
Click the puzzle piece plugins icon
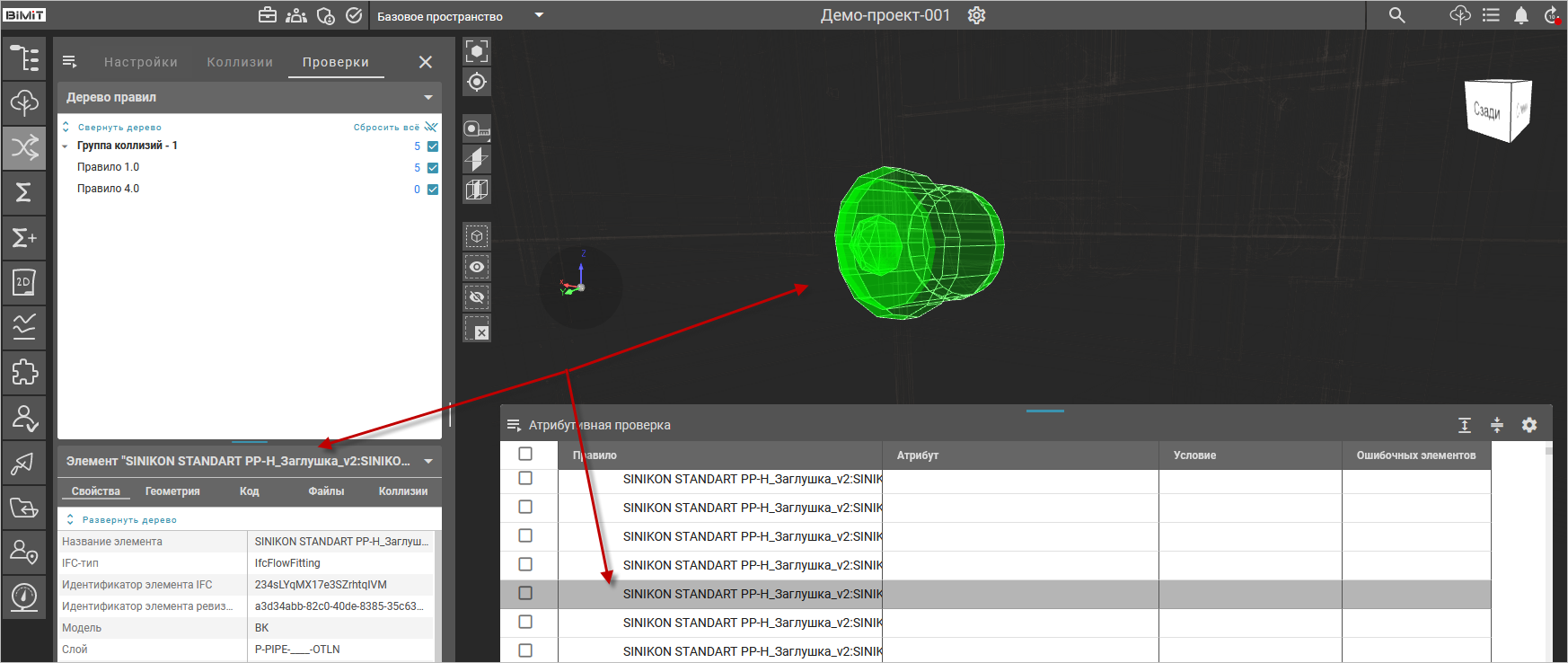point(24,372)
